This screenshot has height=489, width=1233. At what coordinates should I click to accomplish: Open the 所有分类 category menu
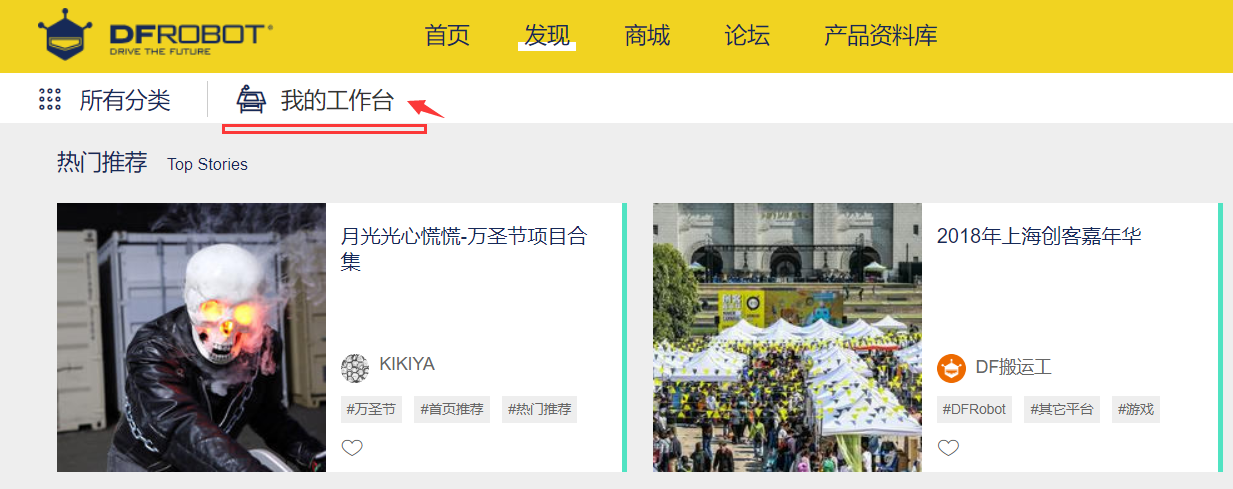[x=125, y=100]
